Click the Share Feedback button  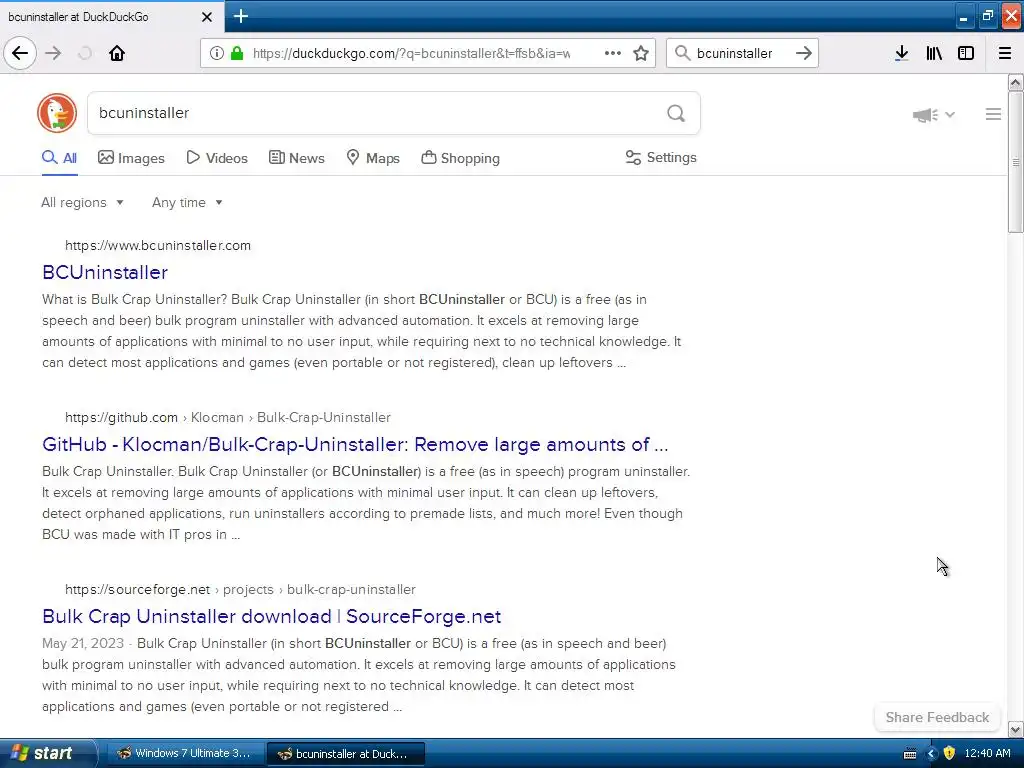click(x=937, y=717)
